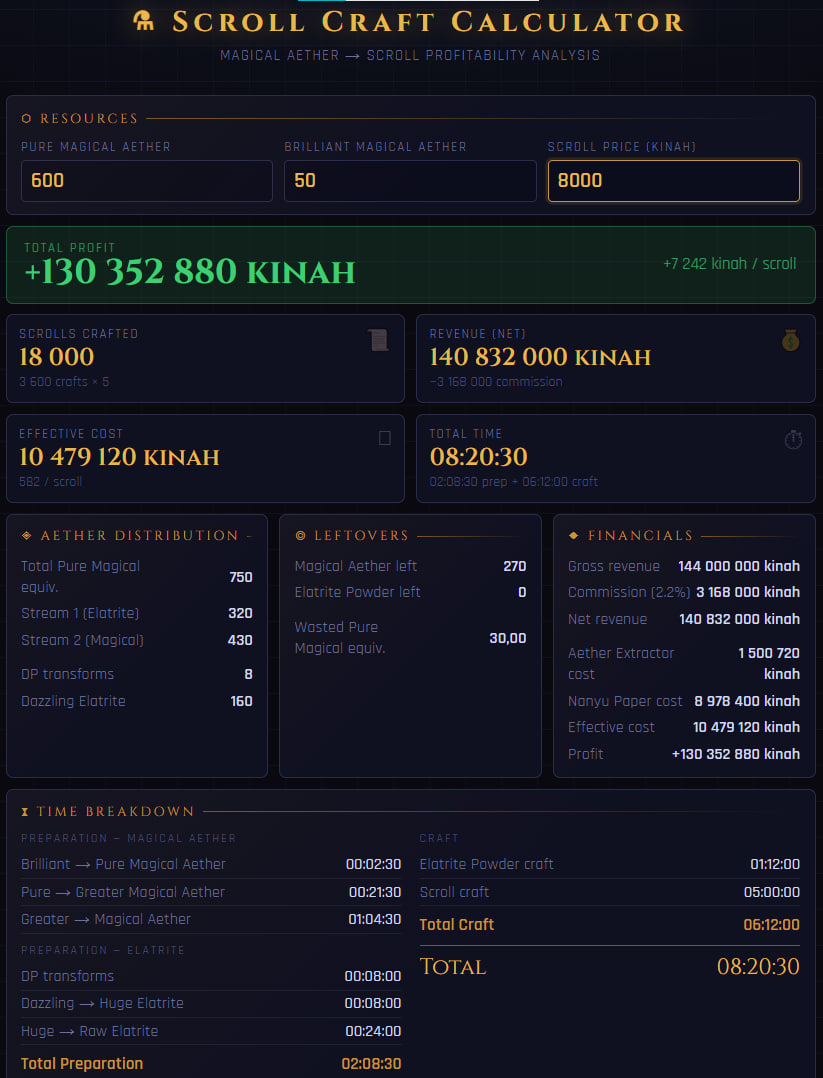Click the '−3 168 000 commission' text
Image resolution: width=823 pixels, height=1078 pixels.
(496, 382)
